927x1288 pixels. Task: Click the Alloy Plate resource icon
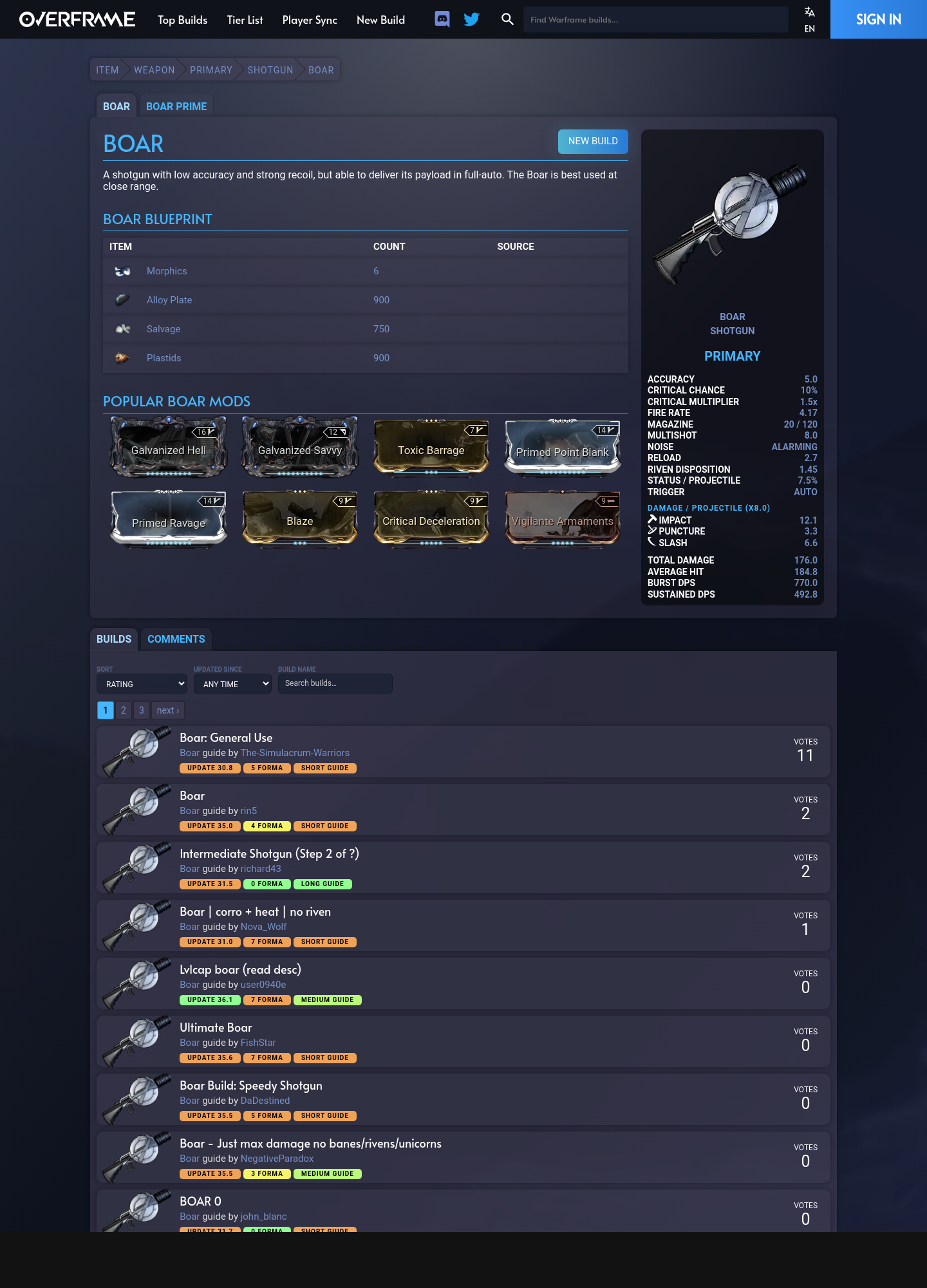tap(122, 300)
